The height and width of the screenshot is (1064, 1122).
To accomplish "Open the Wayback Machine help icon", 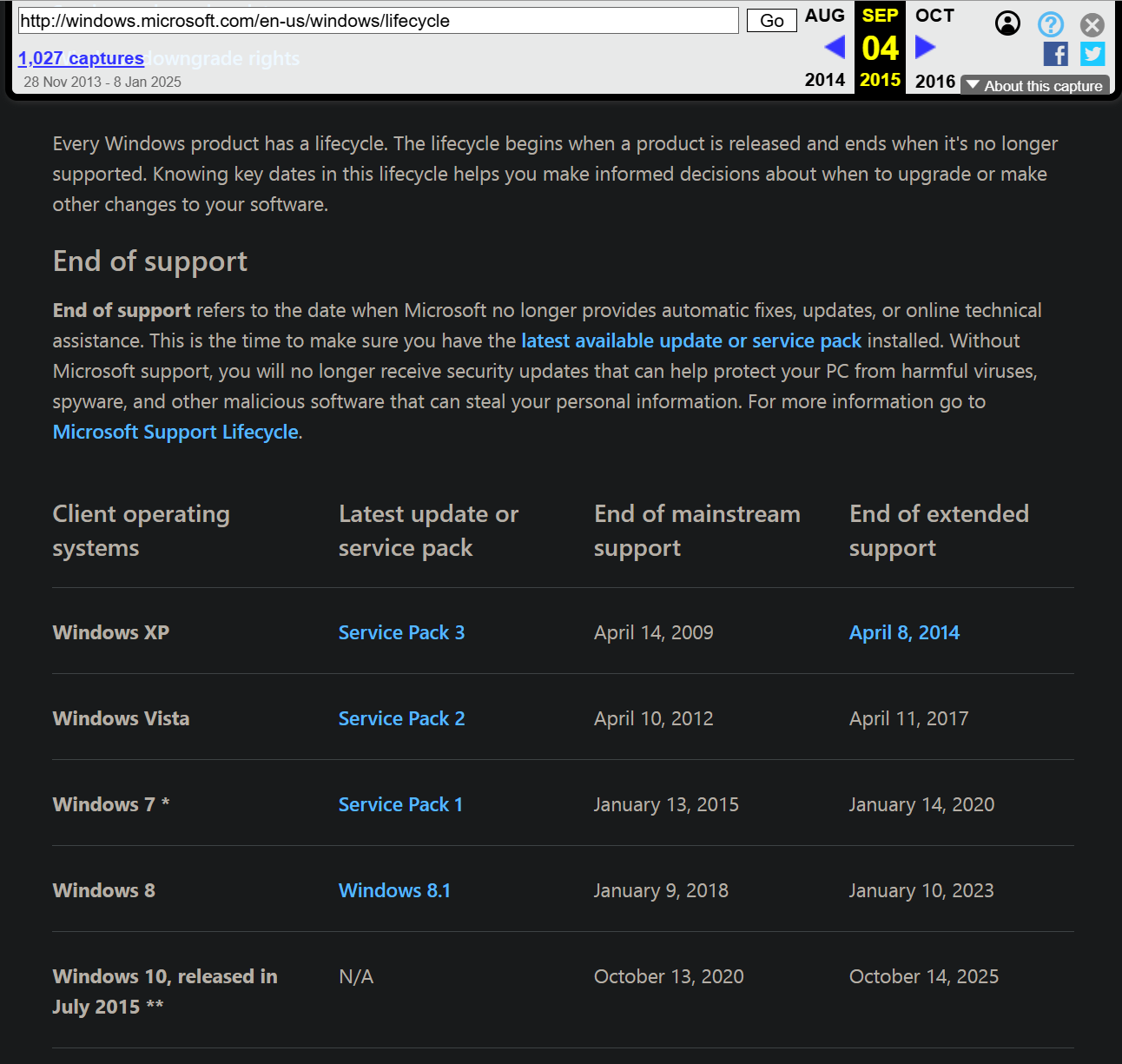I will tap(1051, 23).
